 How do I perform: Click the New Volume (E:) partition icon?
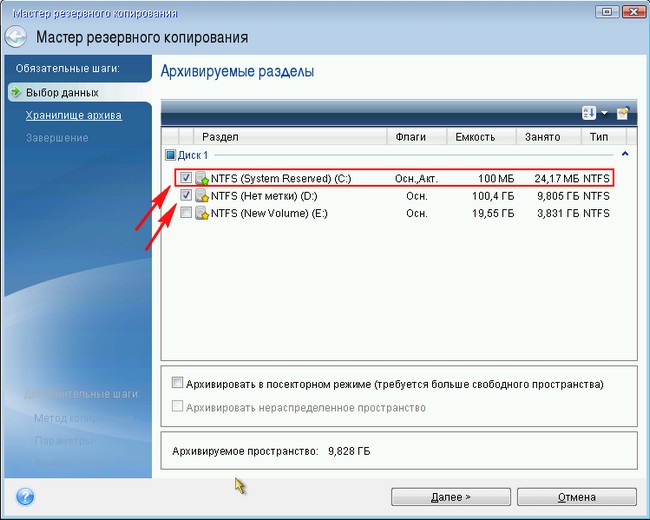201,213
